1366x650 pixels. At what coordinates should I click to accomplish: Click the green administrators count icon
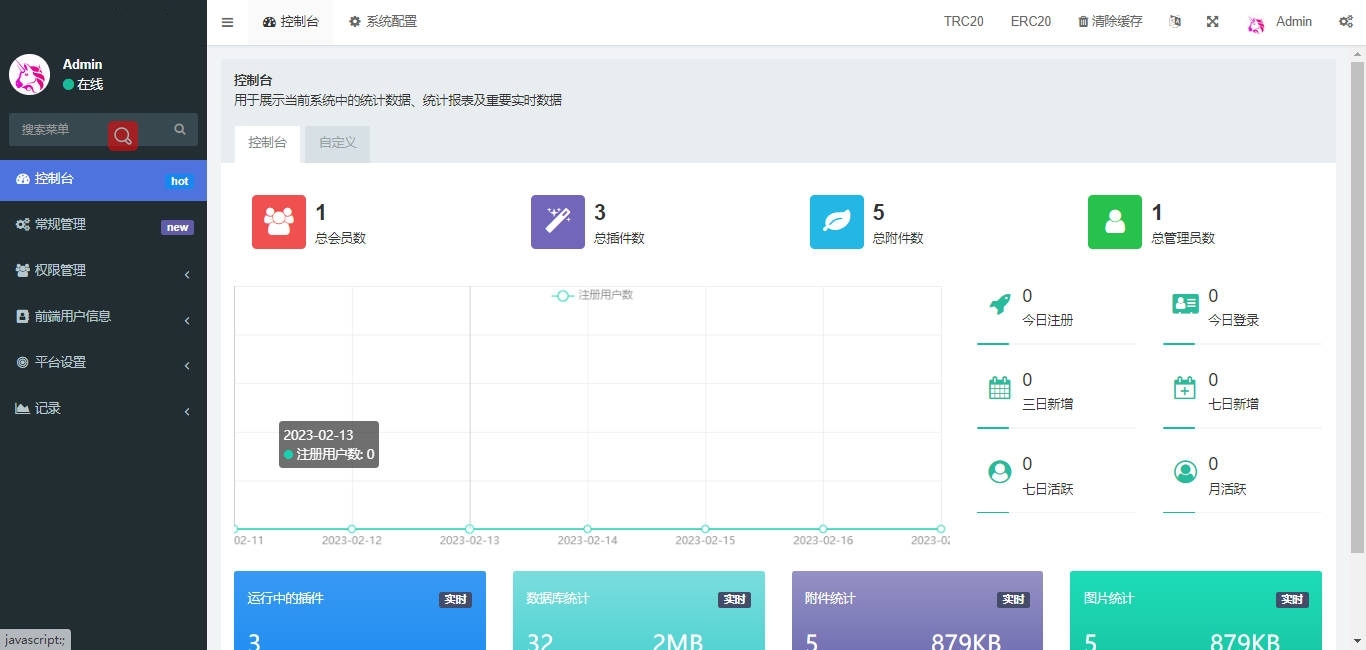(1114, 222)
